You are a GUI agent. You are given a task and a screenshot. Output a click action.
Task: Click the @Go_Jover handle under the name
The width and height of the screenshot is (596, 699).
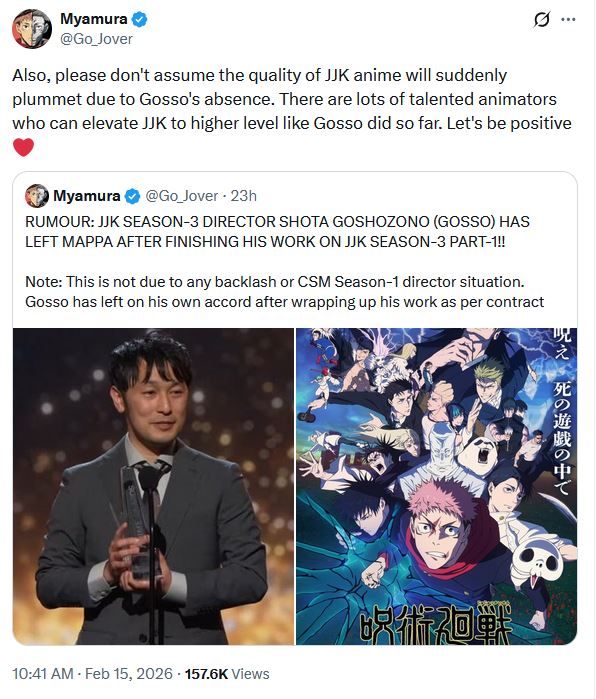[x=96, y=39]
